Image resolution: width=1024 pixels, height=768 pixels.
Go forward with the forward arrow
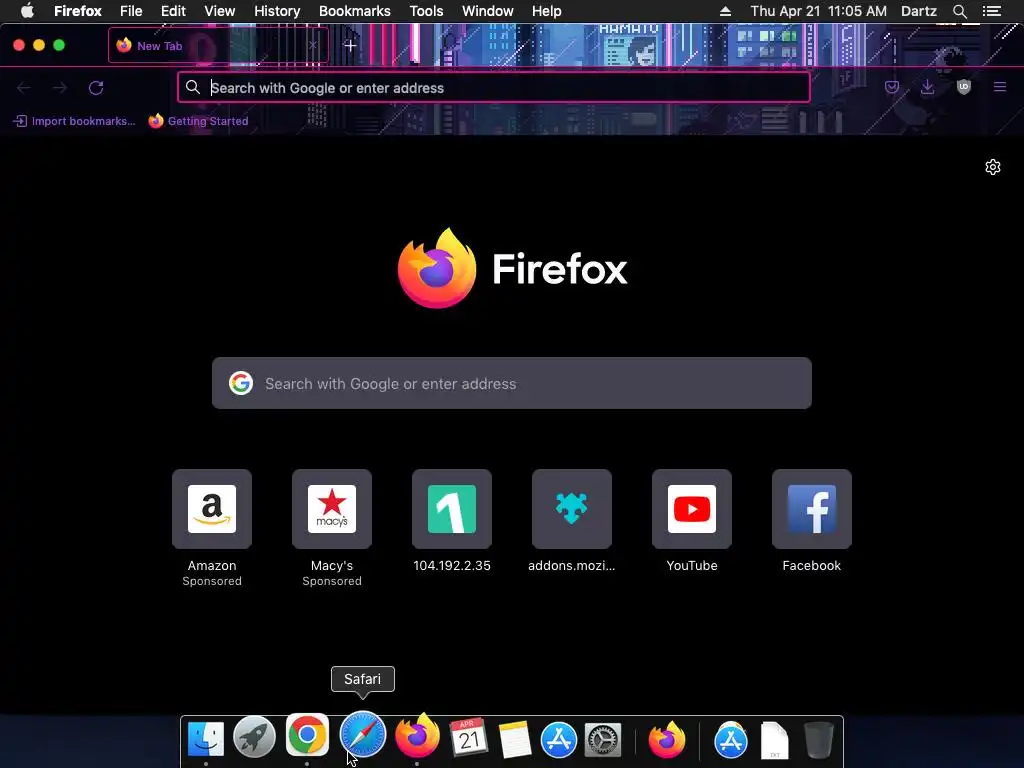pos(60,88)
